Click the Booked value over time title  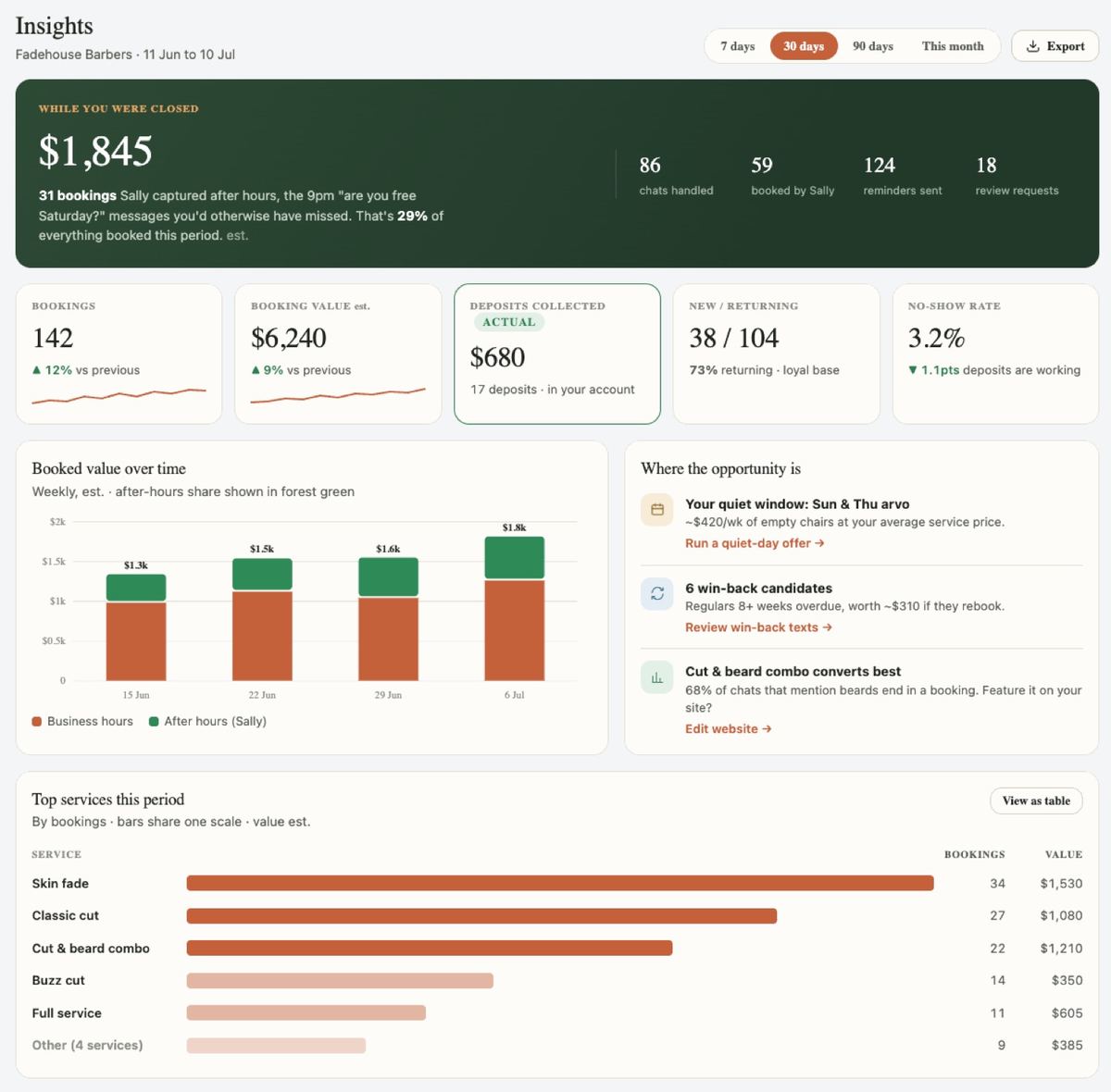[x=108, y=469]
